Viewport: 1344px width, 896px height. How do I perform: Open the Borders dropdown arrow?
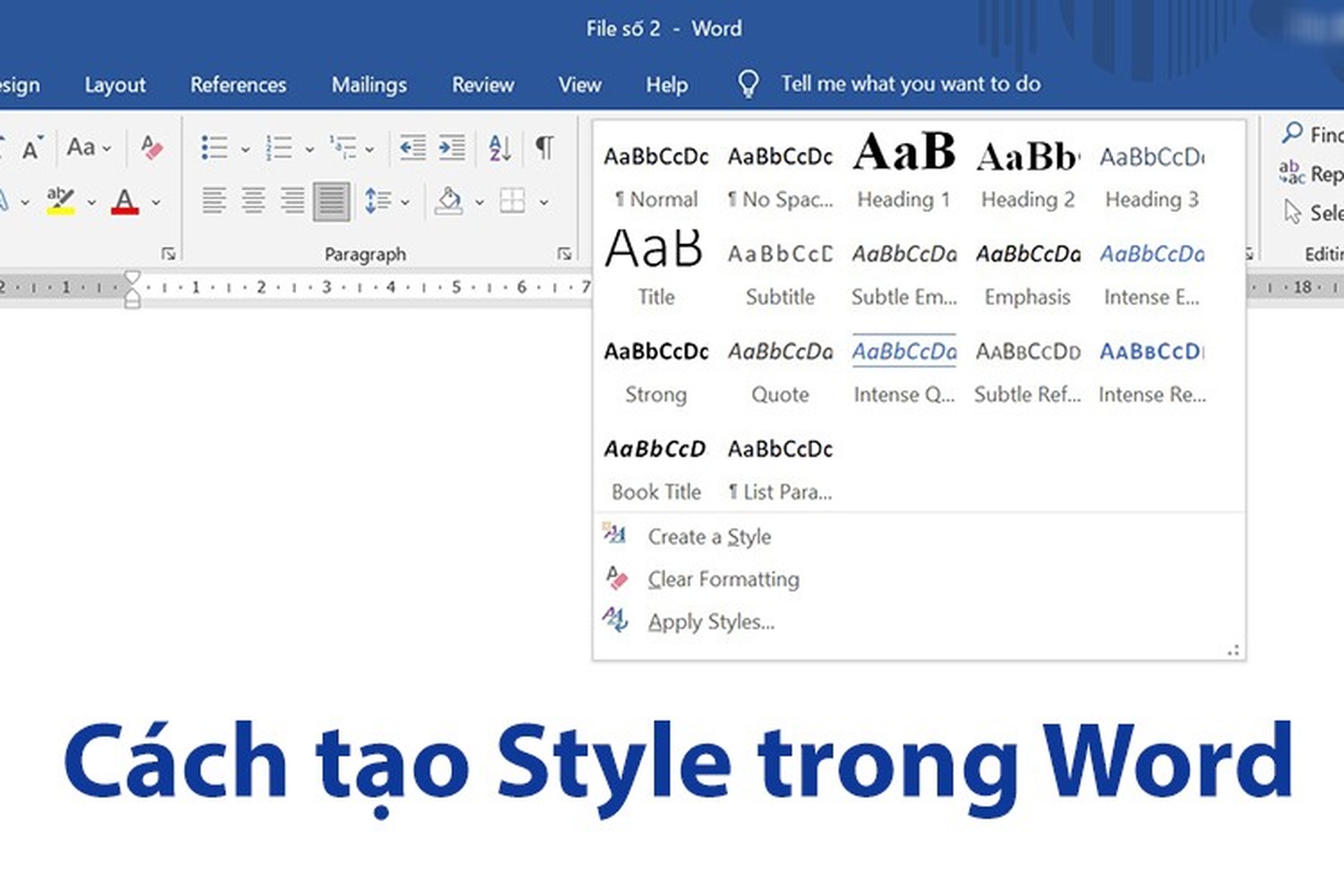[544, 203]
